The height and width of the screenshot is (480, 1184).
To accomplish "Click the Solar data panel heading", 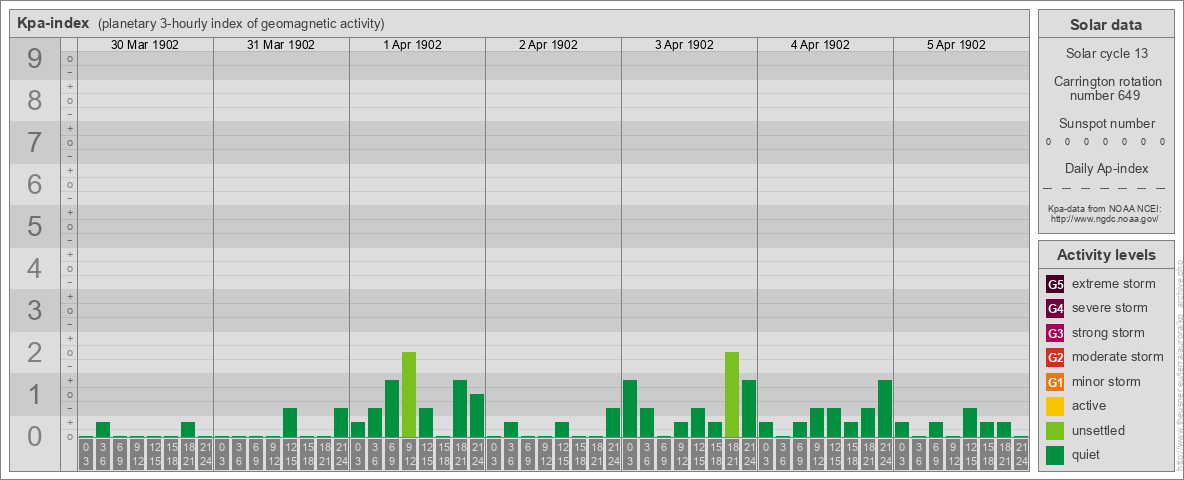I will [1106, 25].
